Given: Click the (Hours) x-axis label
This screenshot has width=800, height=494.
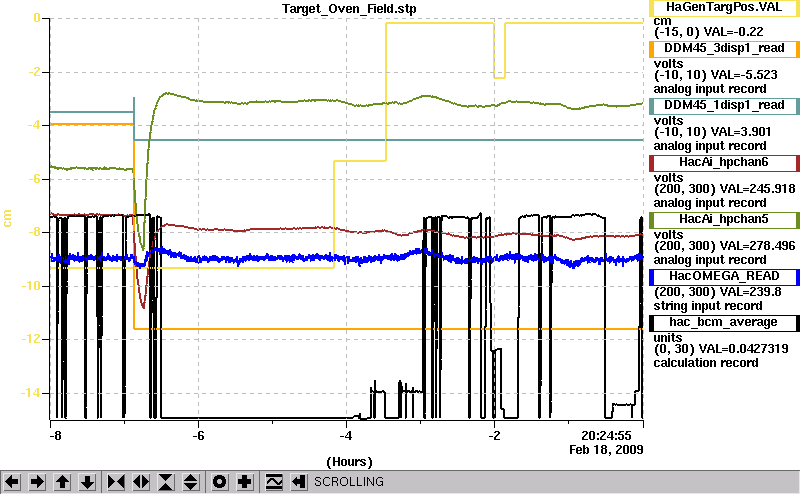Looking at the screenshot, I should (x=349, y=462).
